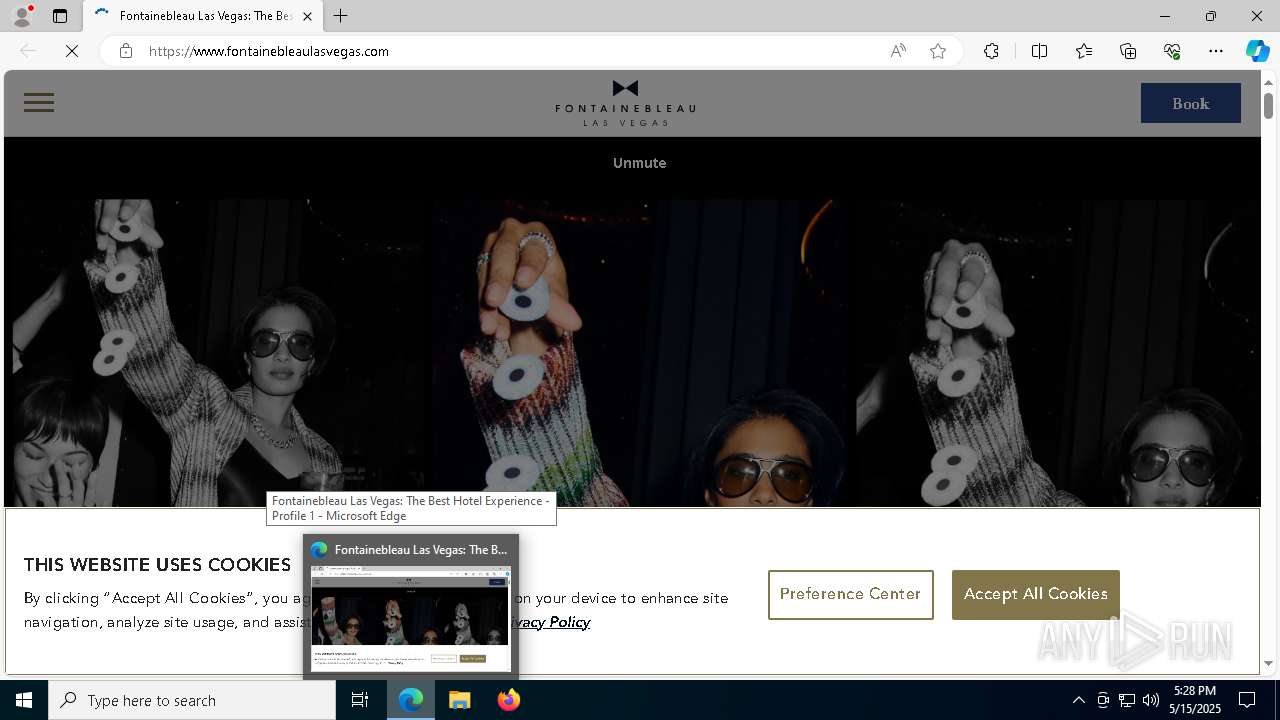Screen dimensions: 1280x720
Task: Click the meet now tray icon
Action: [x=1103, y=700]
